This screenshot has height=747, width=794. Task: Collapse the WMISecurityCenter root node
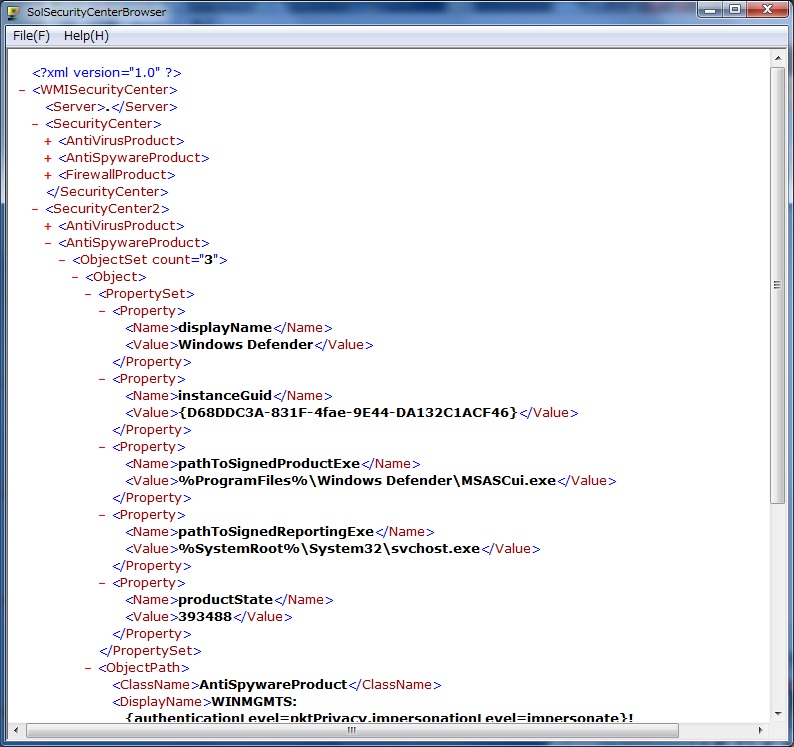pos(22,90)
